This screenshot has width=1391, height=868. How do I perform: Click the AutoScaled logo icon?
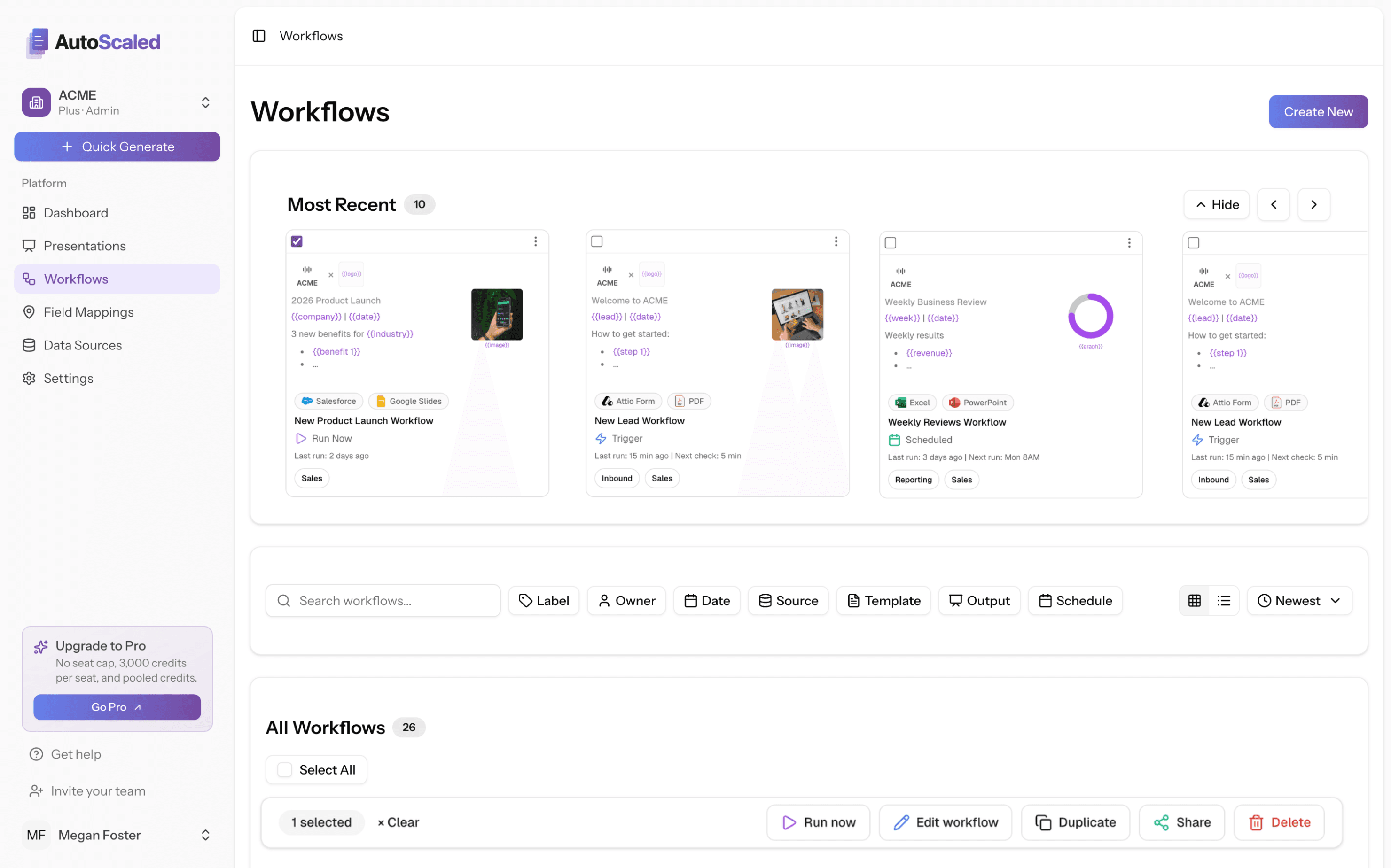tap(37, 43)
